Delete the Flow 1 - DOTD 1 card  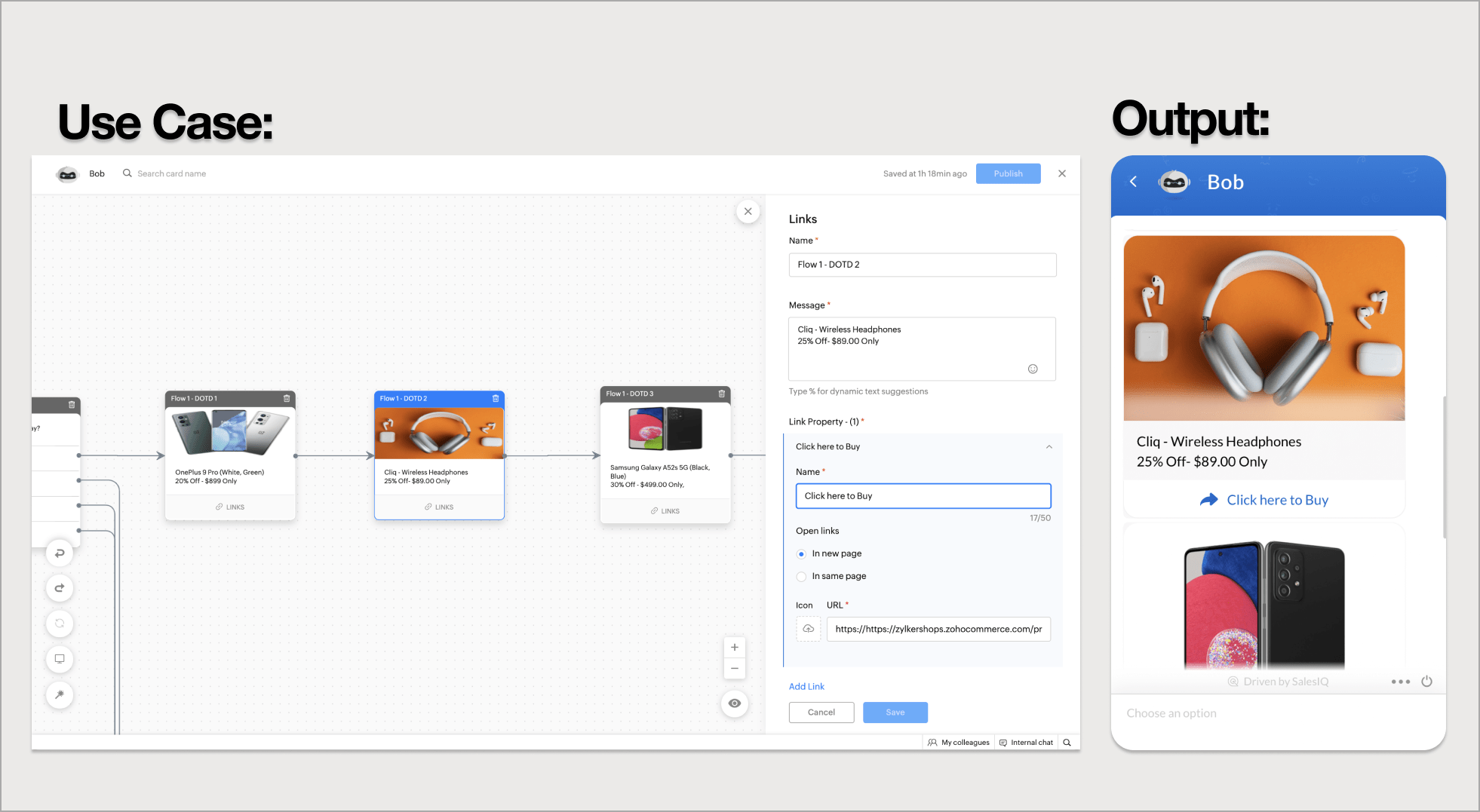[x=287, y=398]
